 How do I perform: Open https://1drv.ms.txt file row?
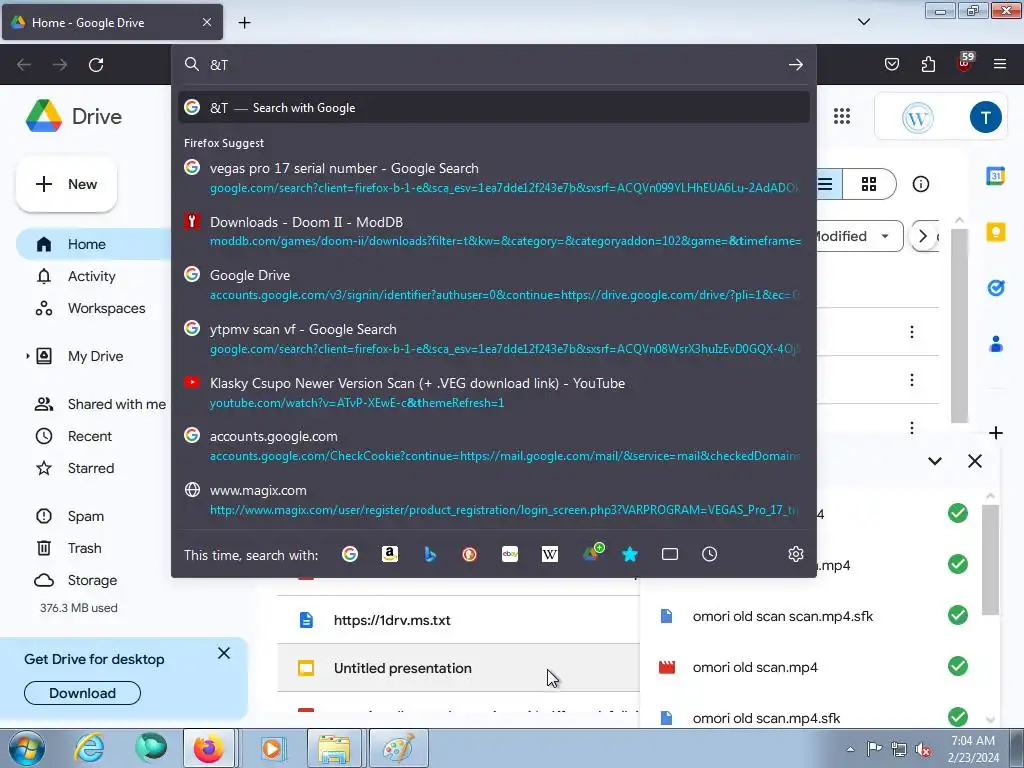click(x=458, y=620)
